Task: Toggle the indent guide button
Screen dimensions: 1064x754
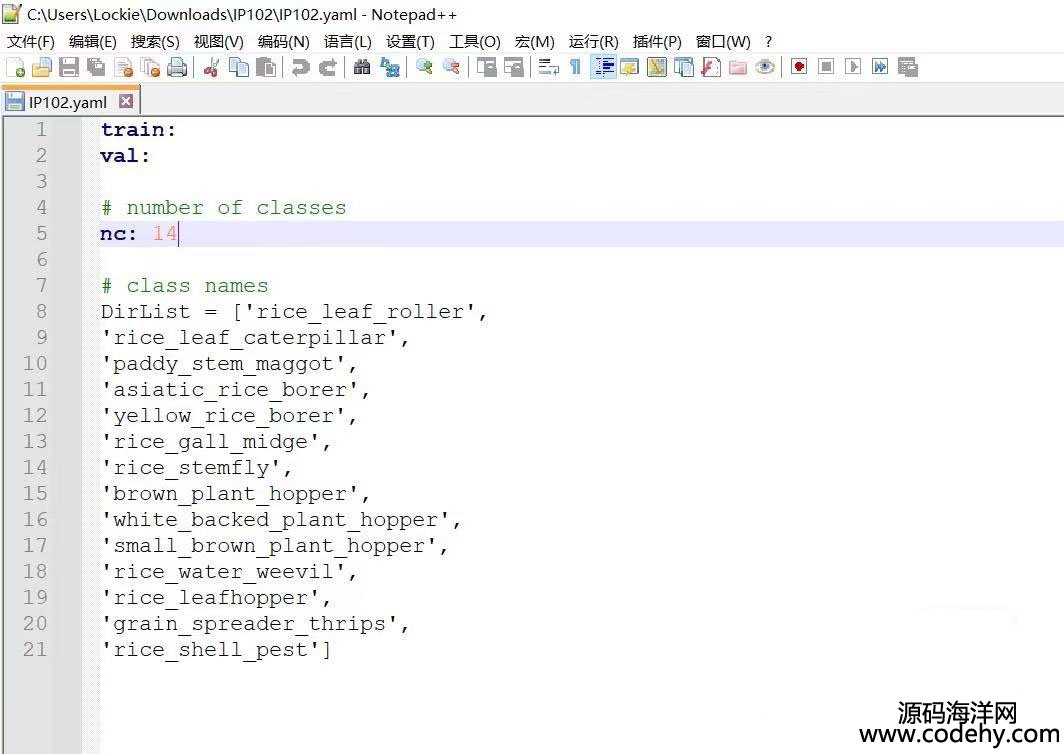Action: (603, 67)
